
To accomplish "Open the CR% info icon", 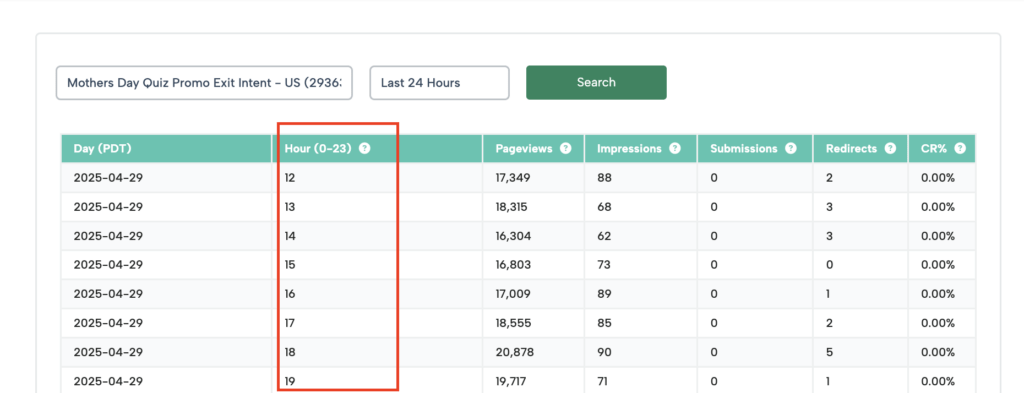I will [x=960, y=149].
